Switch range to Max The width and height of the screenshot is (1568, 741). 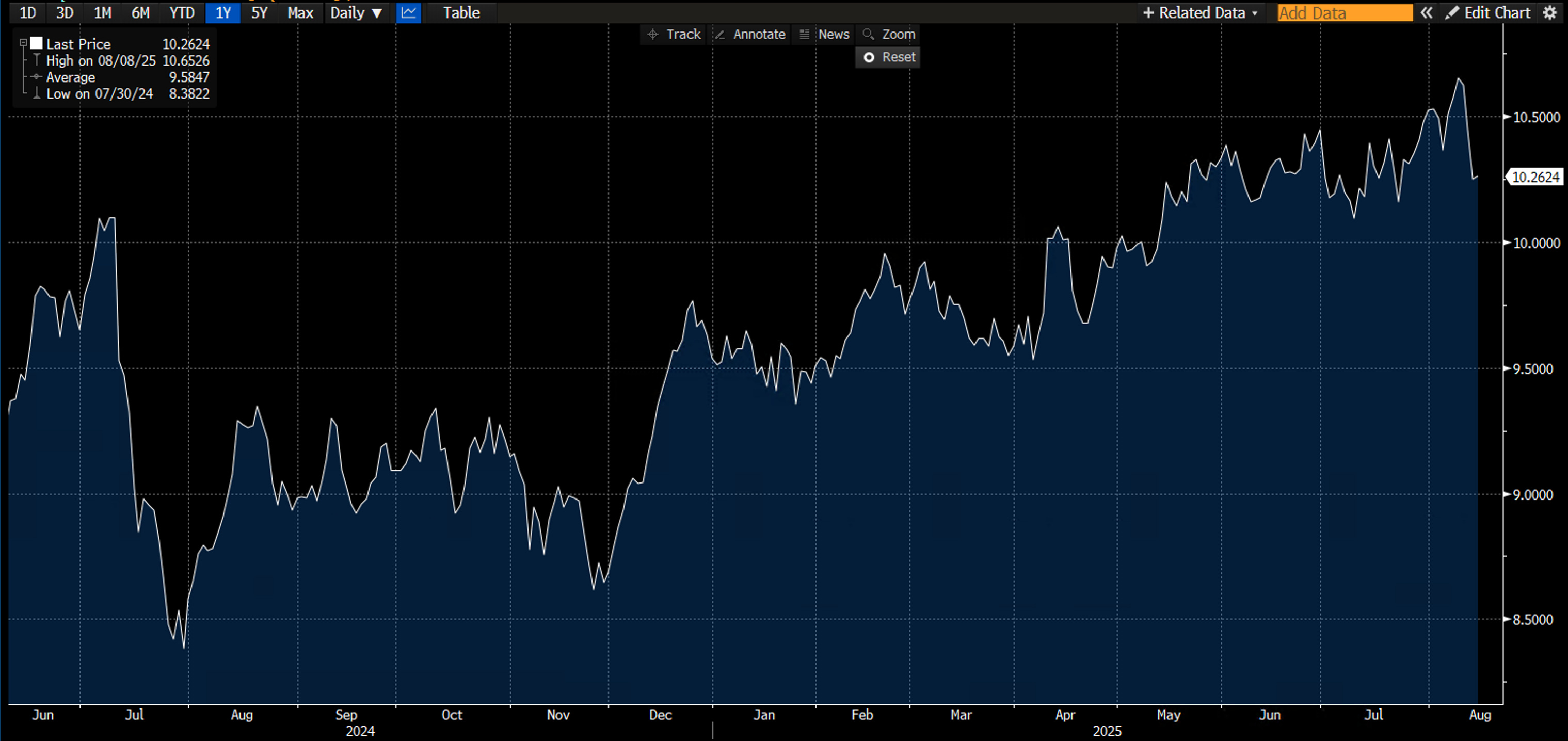[x=300, y=13]
